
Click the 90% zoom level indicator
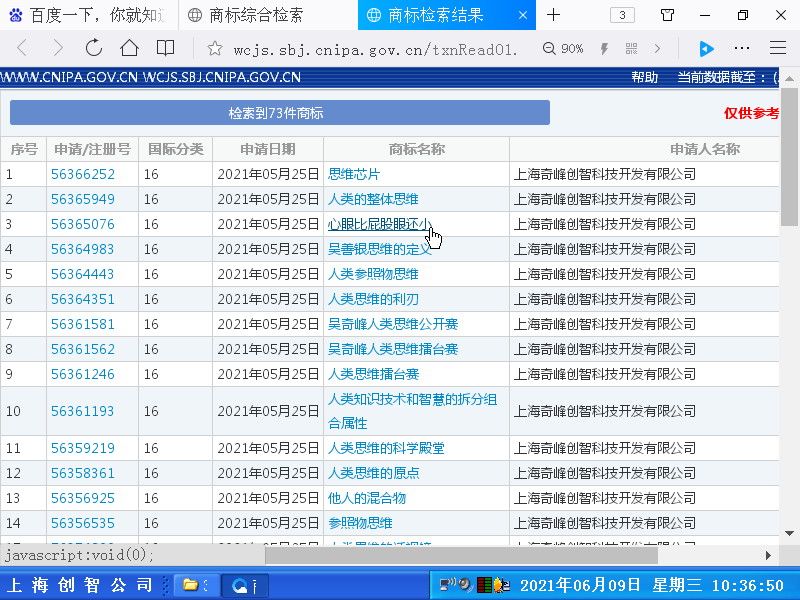tap(563, 48)
